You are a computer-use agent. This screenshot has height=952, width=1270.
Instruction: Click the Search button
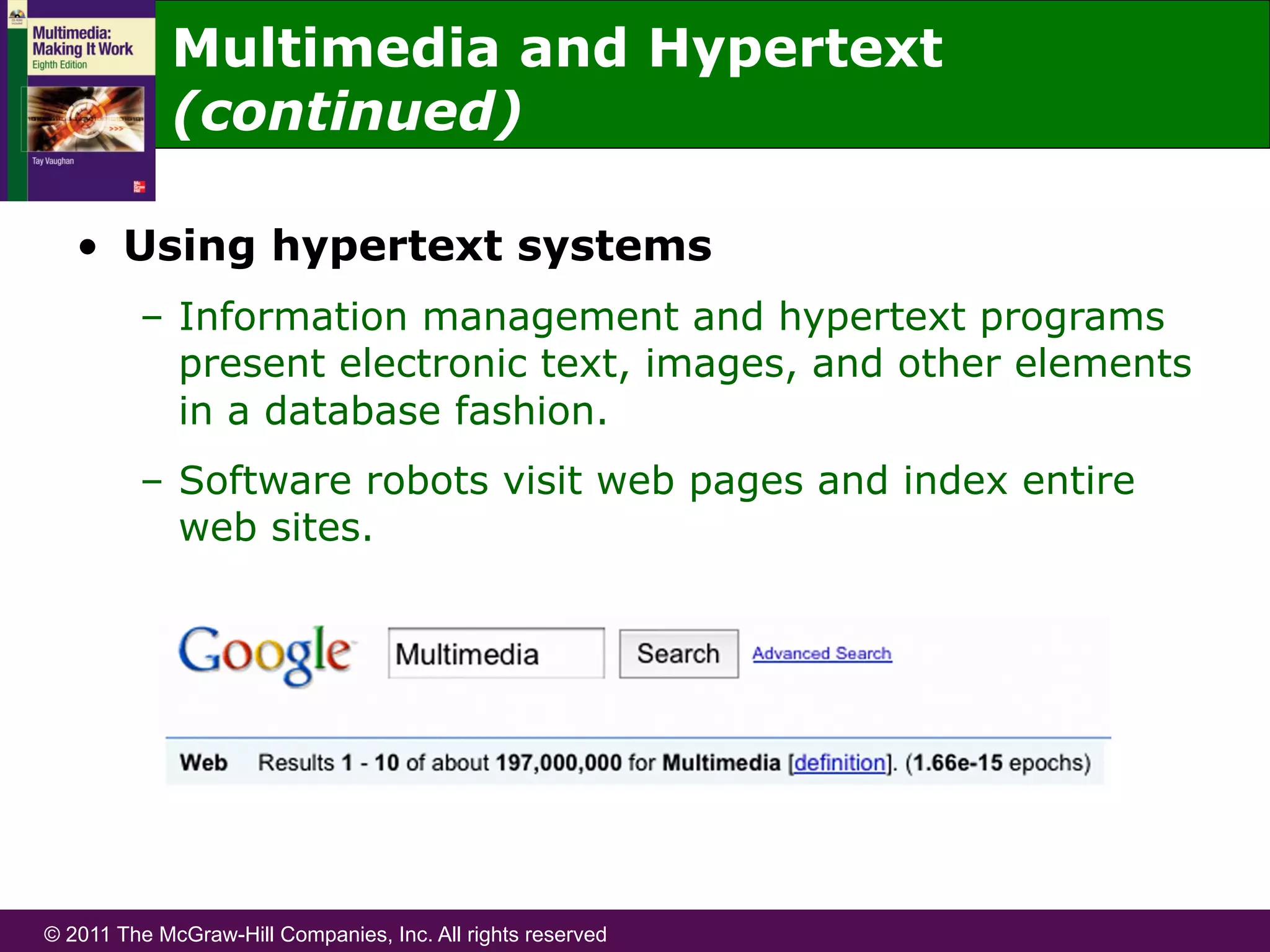(x=678, y=654)
